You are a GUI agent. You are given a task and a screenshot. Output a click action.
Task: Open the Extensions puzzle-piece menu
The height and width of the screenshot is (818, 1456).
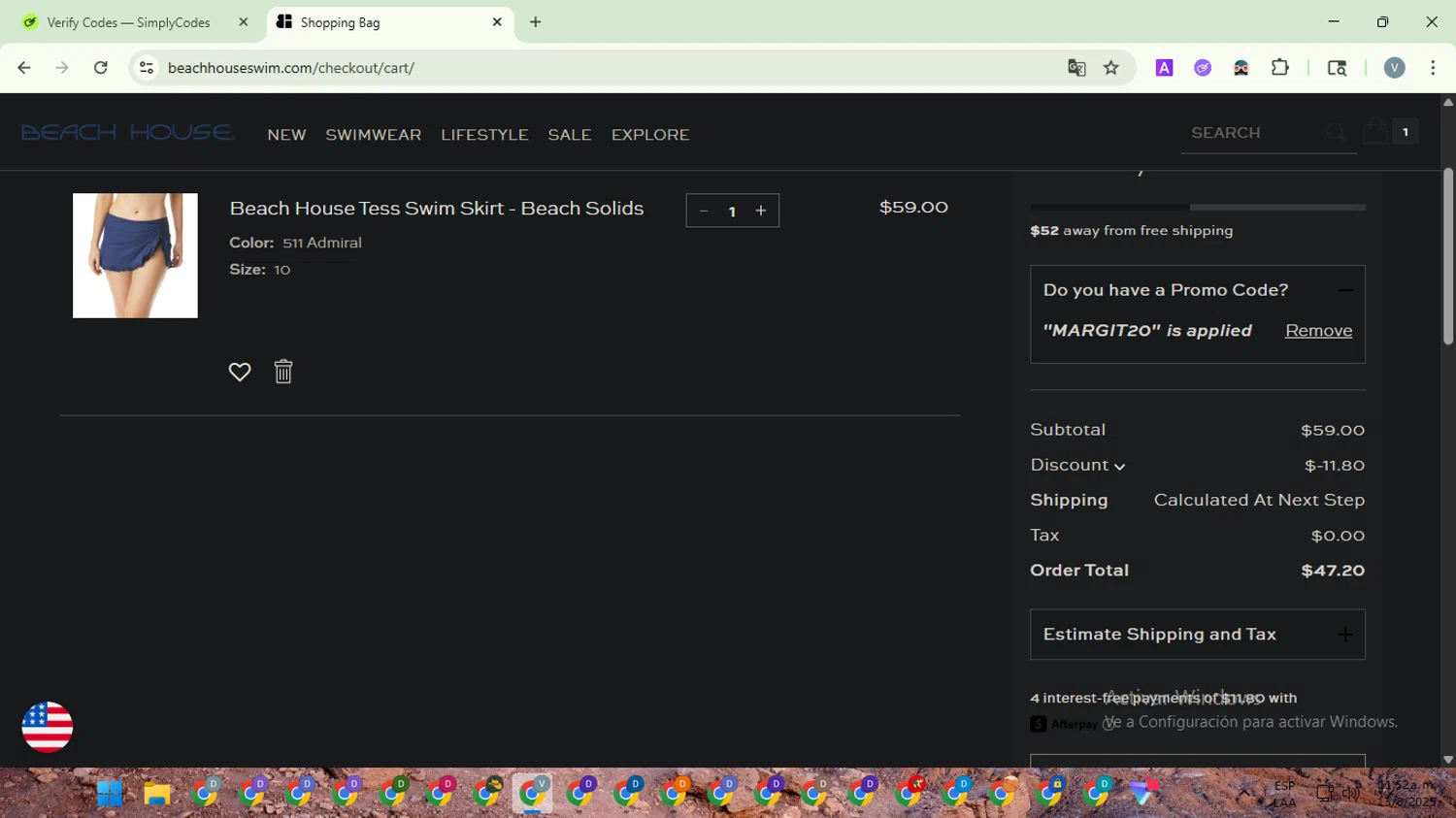(1280, 68)
